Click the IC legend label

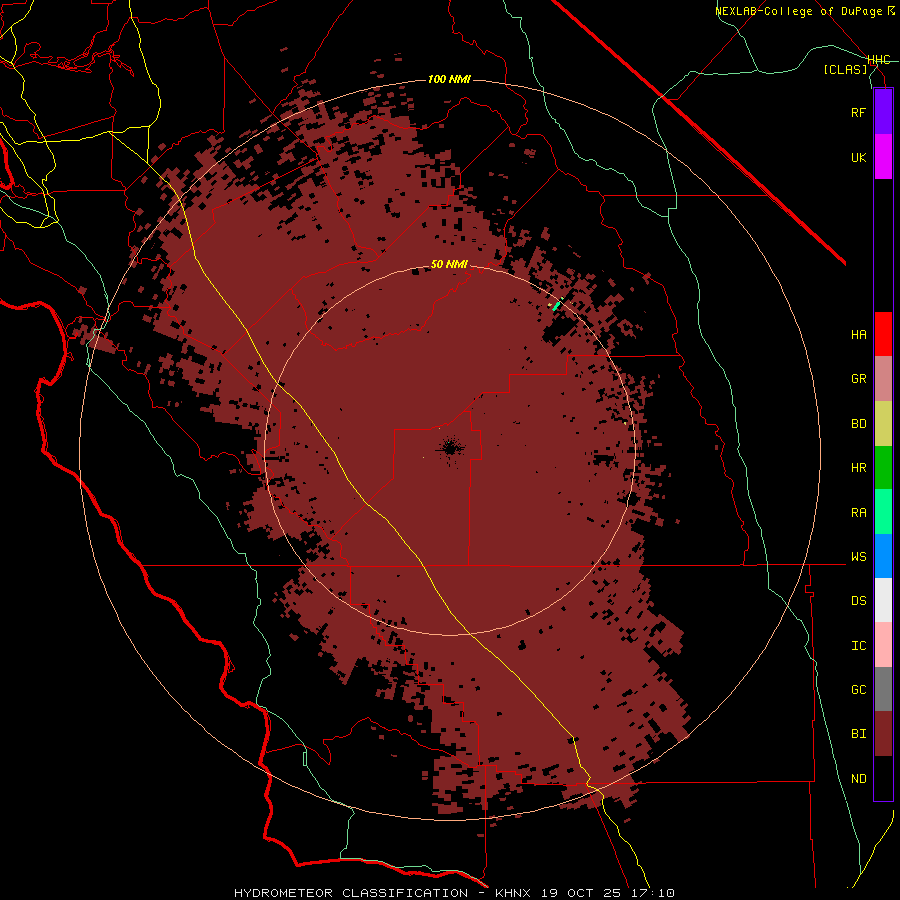pyautogui.click(x=858, y=646)
